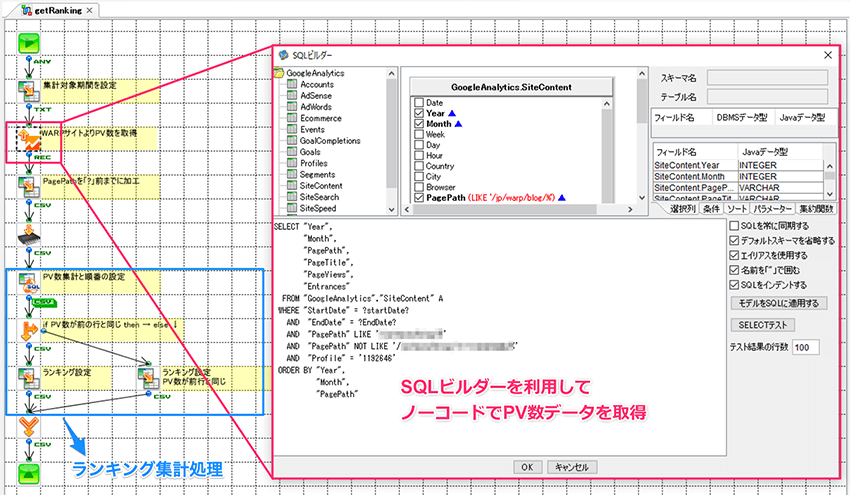Click the green End flow component icon
Screen dimensions: 850x495
pyautogui.click(x=28, y=473)
